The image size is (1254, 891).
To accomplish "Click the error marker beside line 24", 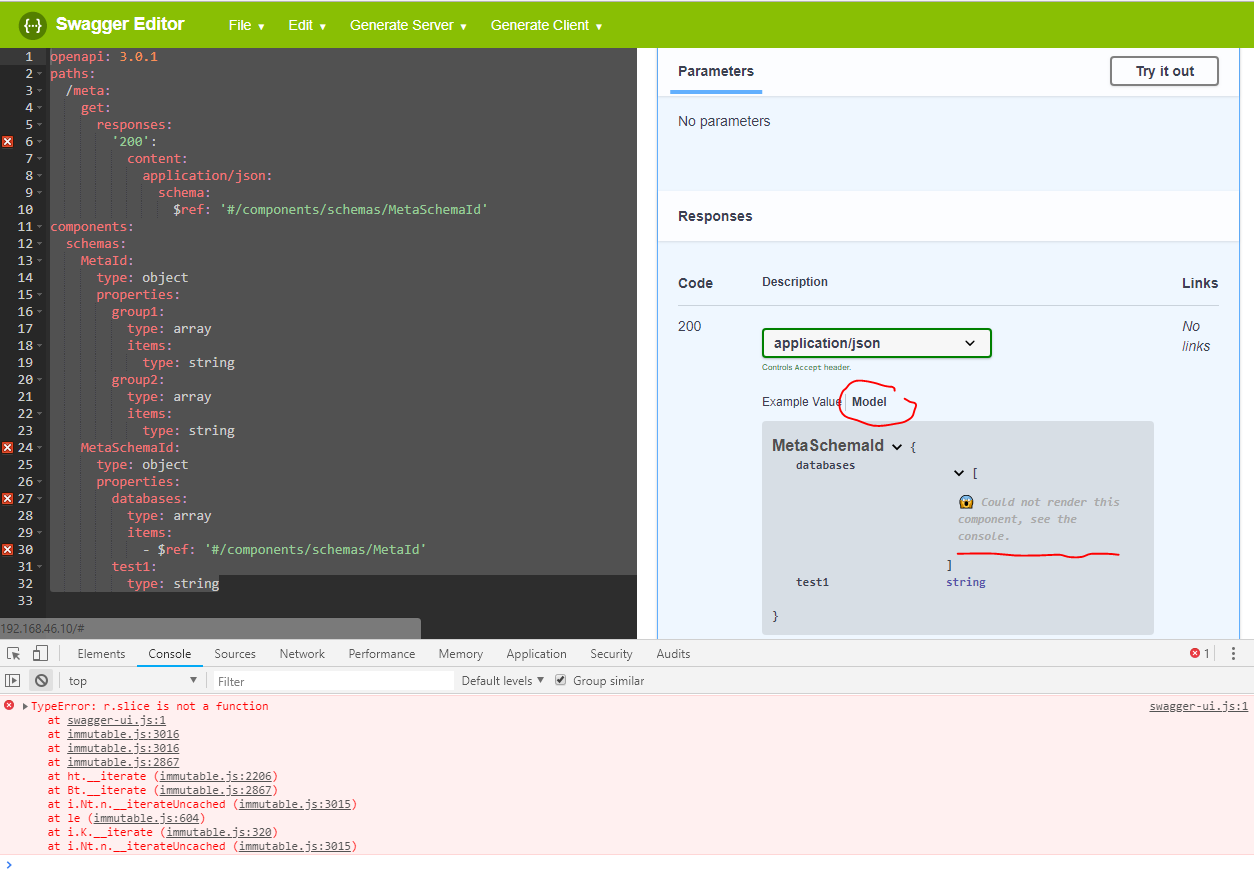I will [7, 447].
